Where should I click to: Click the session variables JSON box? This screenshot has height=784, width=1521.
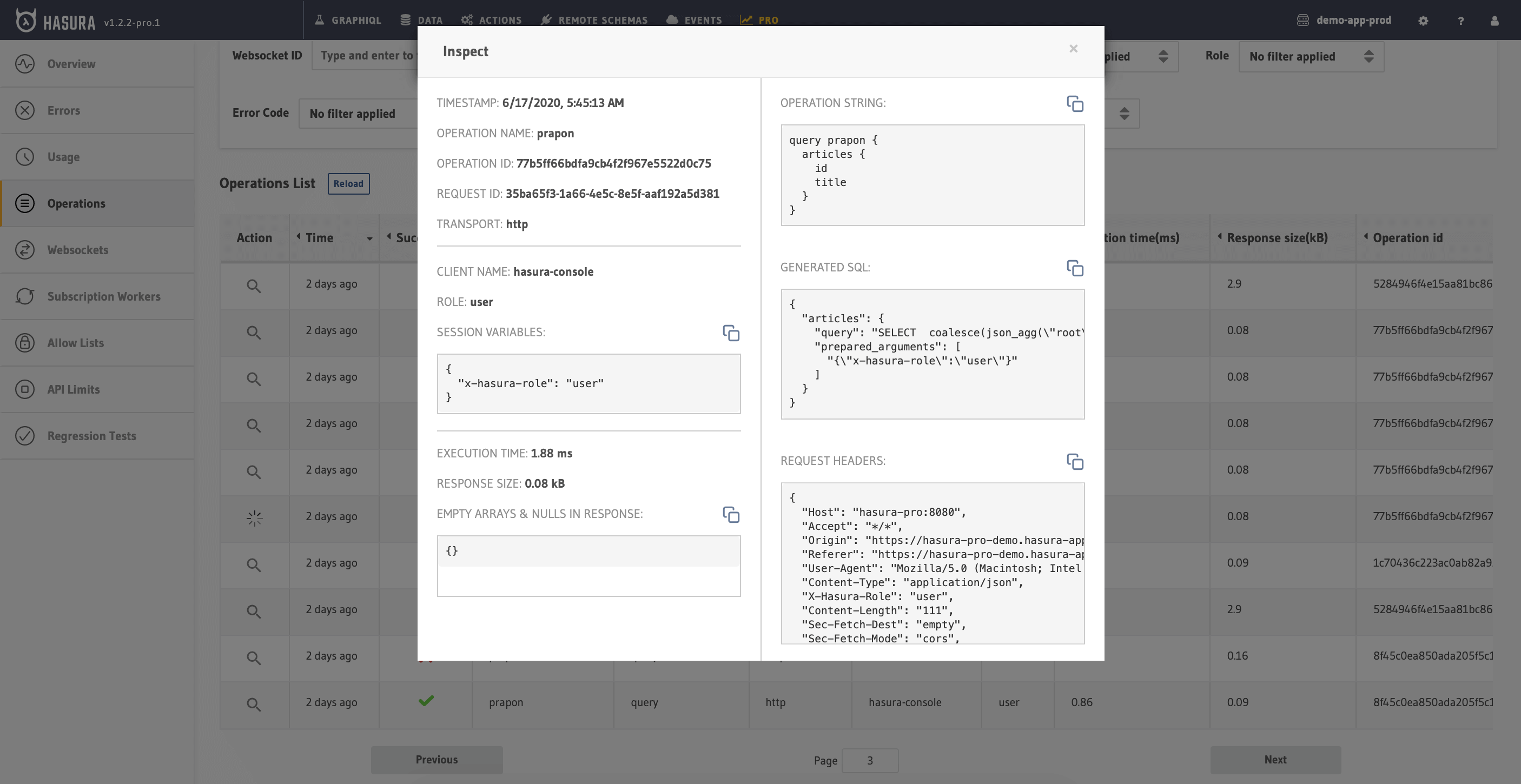pos(588,384)
